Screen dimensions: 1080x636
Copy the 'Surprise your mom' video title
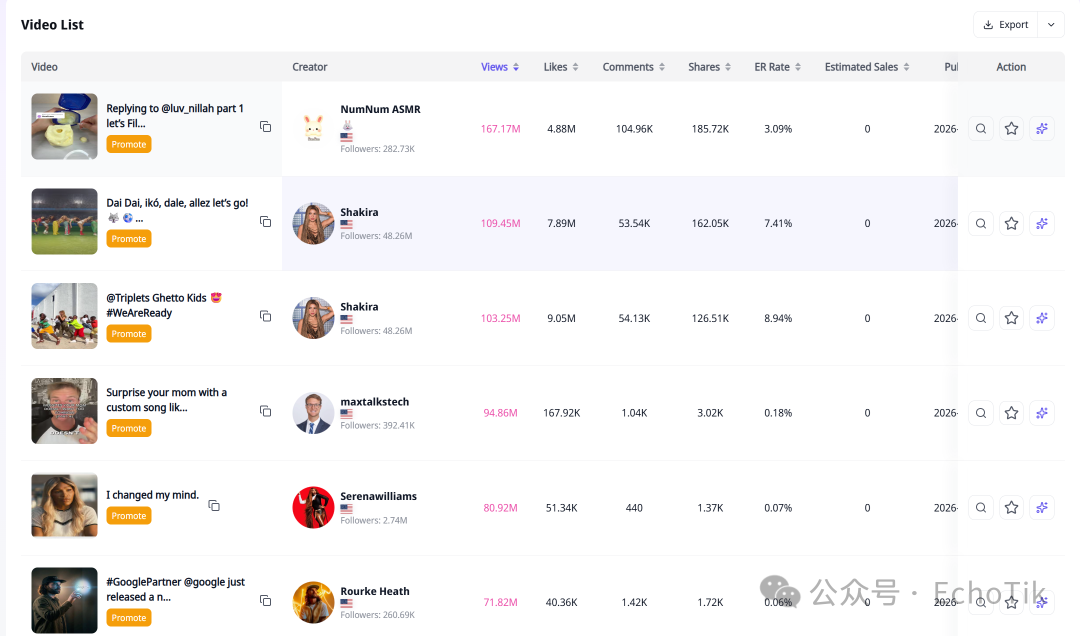265,411
